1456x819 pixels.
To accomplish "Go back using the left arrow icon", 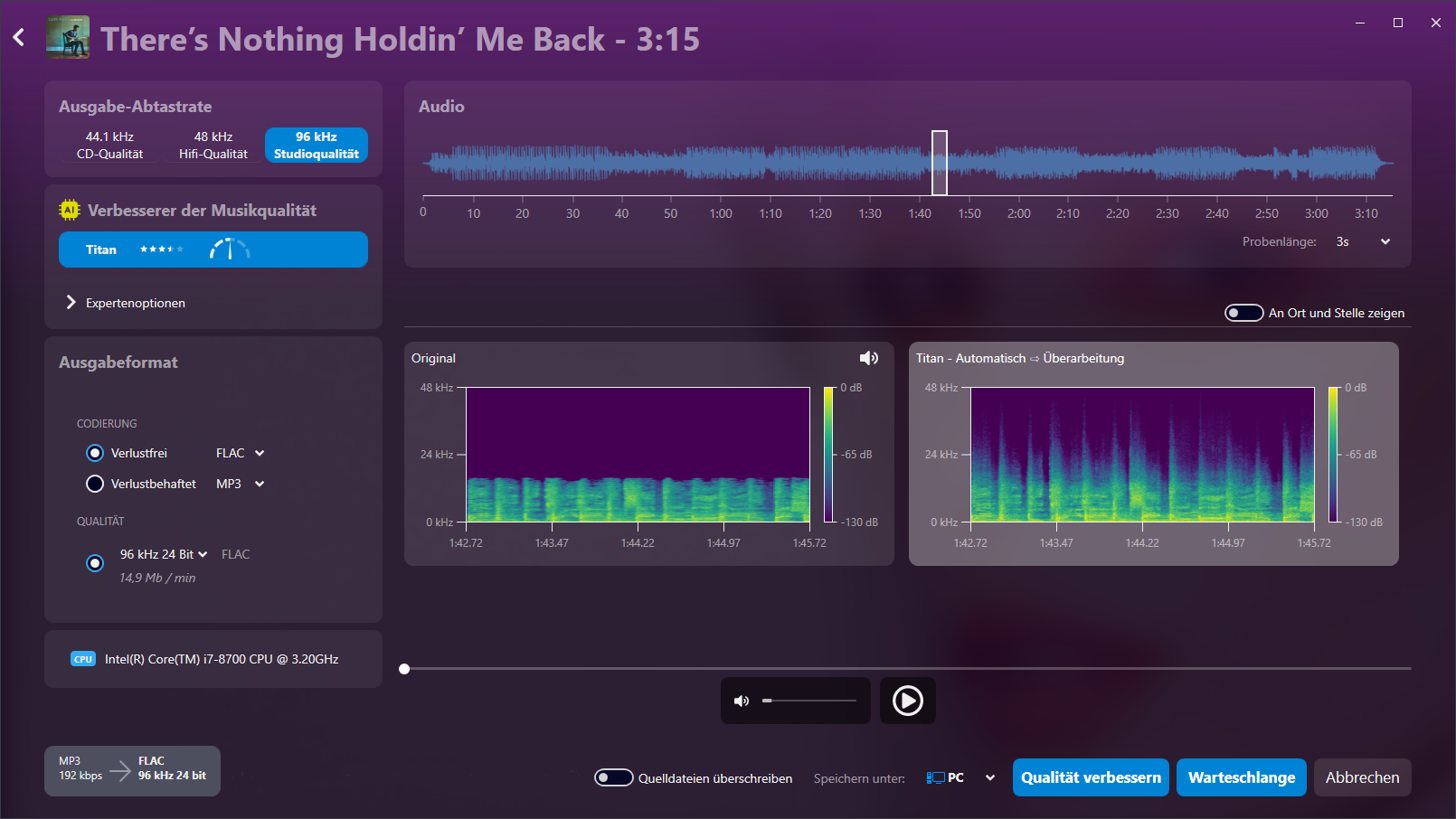I will 19,38.
